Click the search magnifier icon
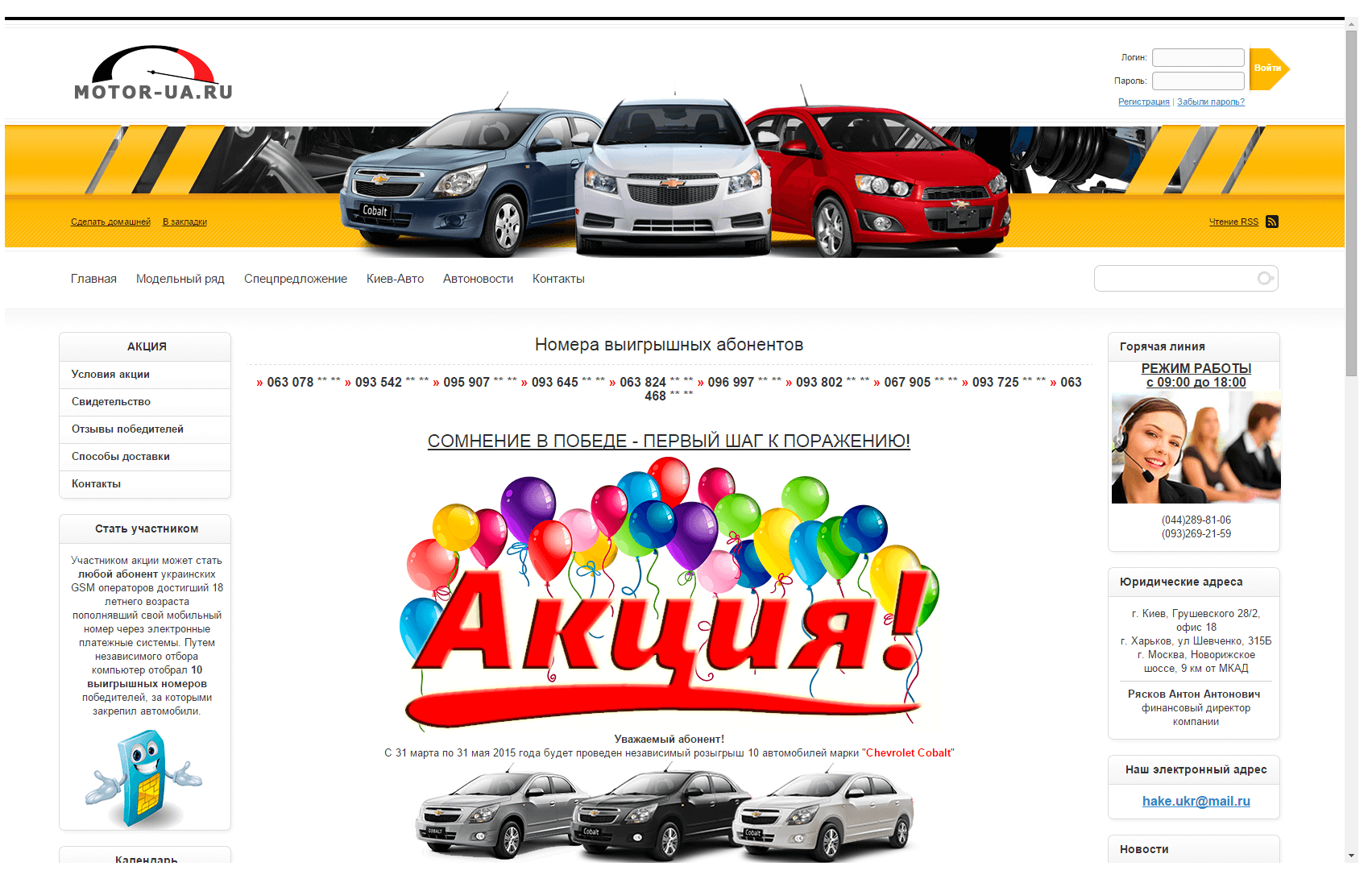Viewport: 1372px width, 887px height. tap(1265, 278)
